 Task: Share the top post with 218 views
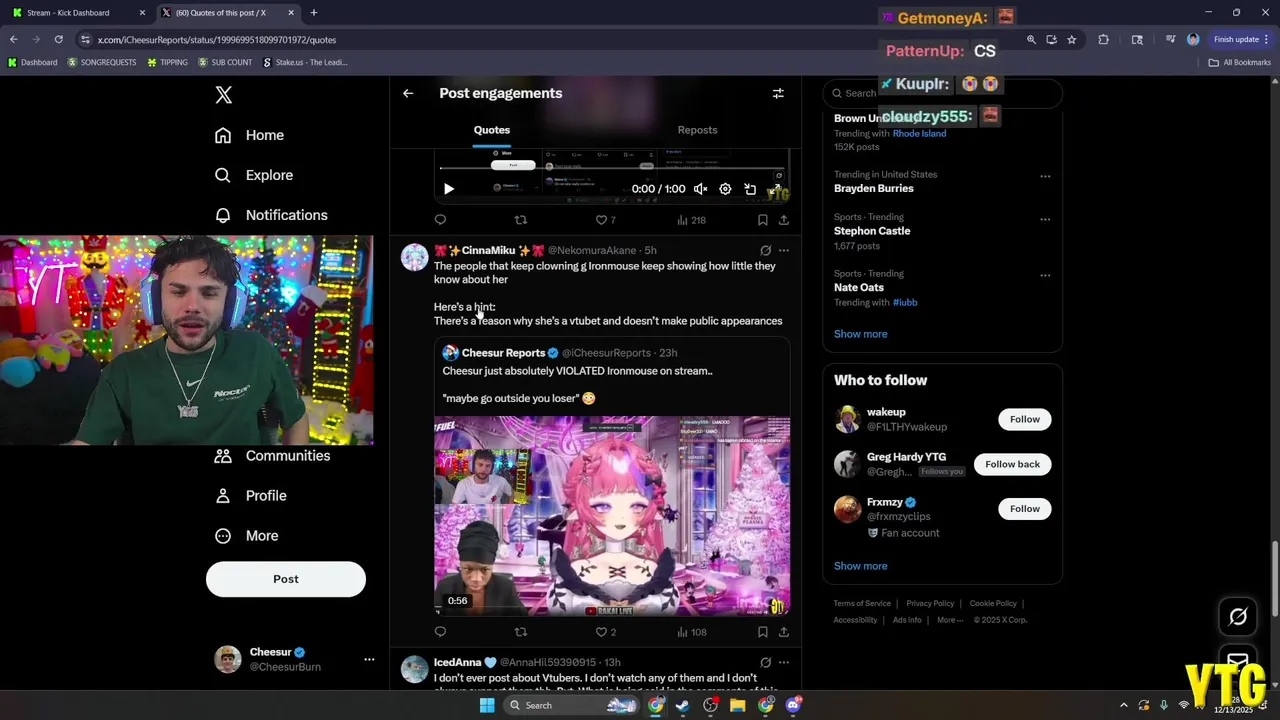[x=784, y=220]
